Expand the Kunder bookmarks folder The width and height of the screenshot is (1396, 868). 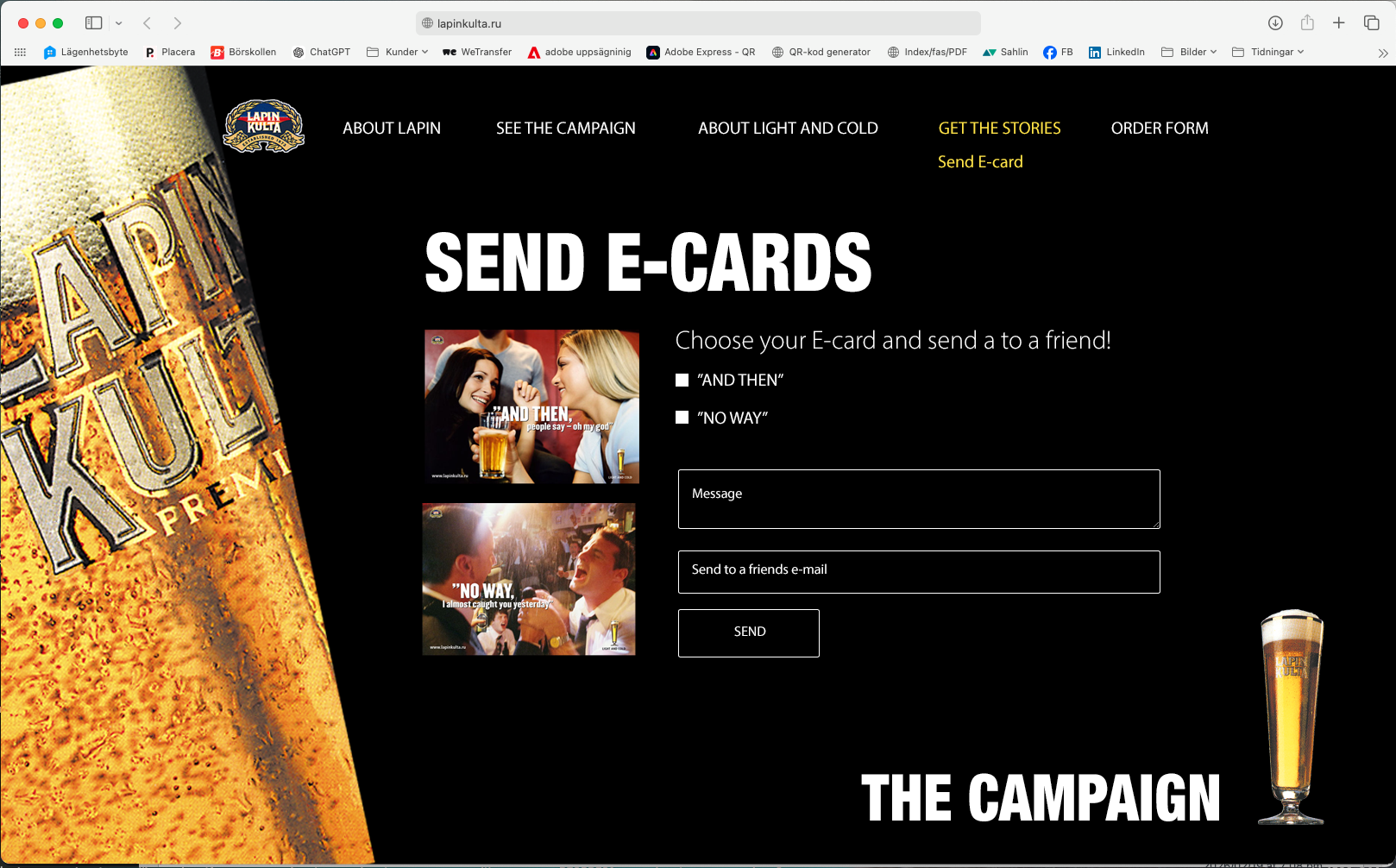397,53
